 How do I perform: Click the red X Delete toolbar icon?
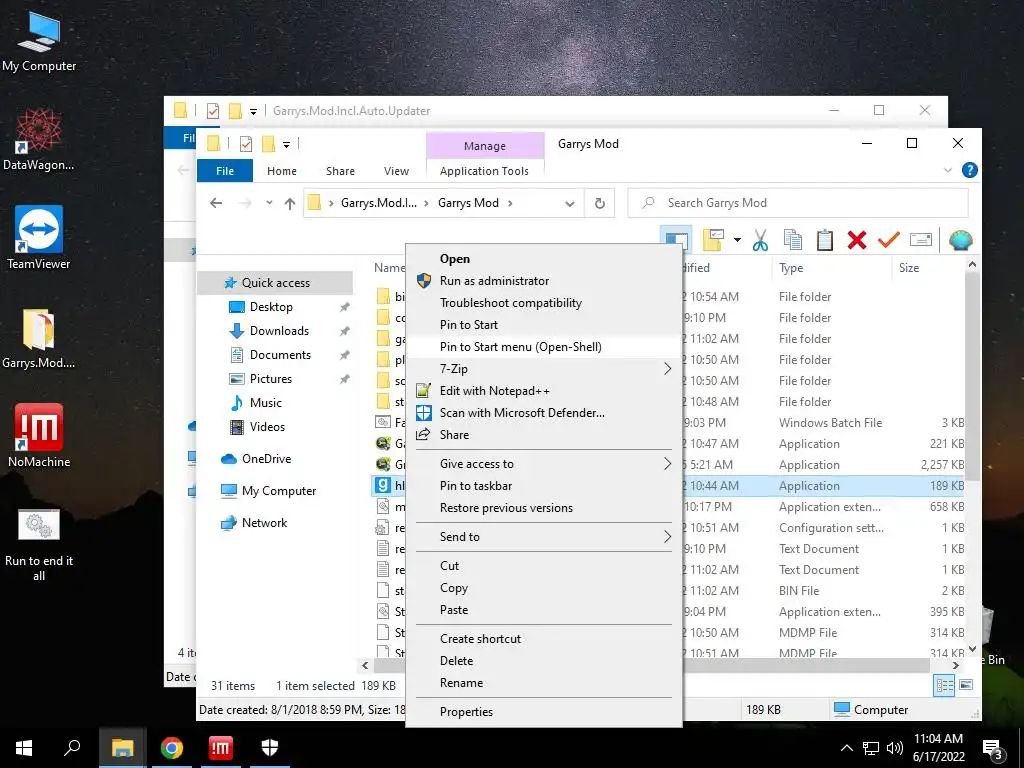(857, 240)
